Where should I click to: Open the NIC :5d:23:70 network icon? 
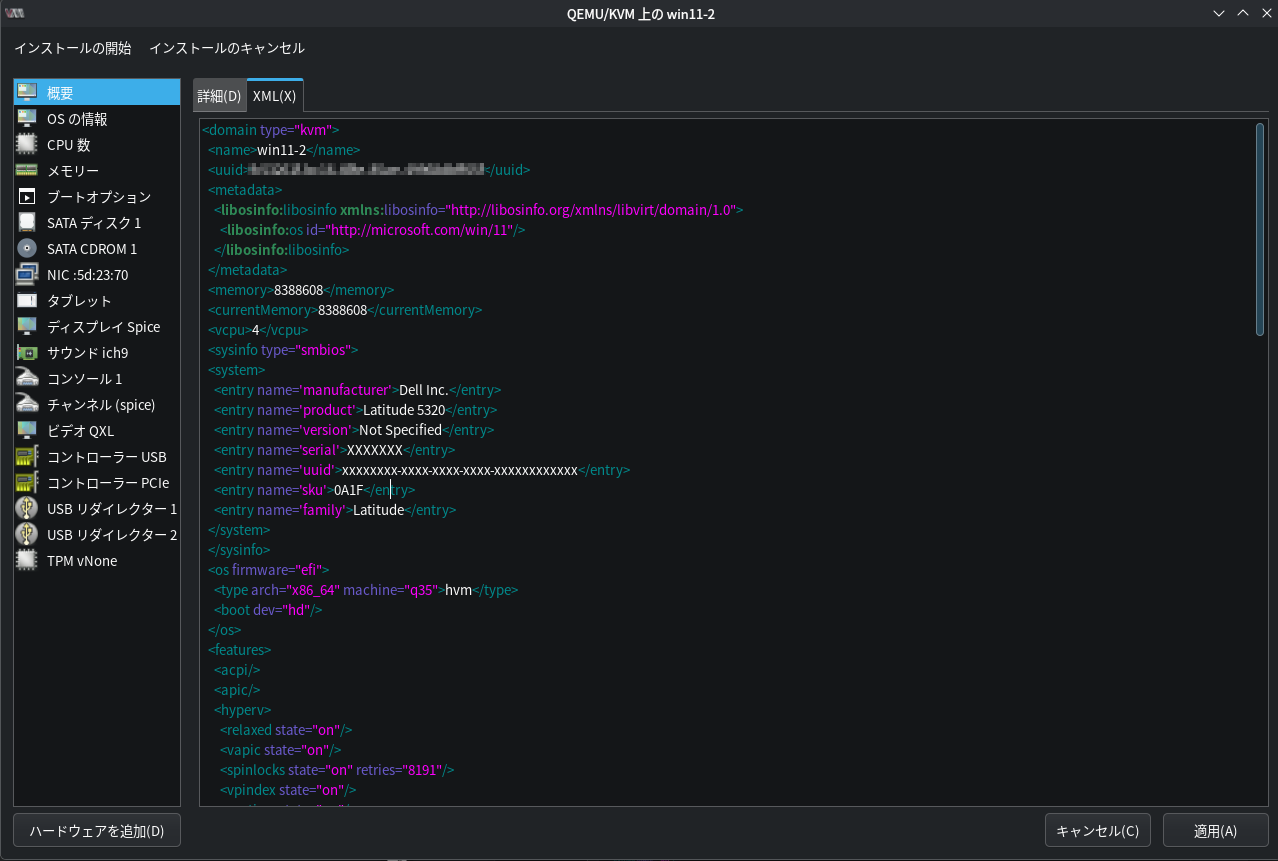coord(27,275)
